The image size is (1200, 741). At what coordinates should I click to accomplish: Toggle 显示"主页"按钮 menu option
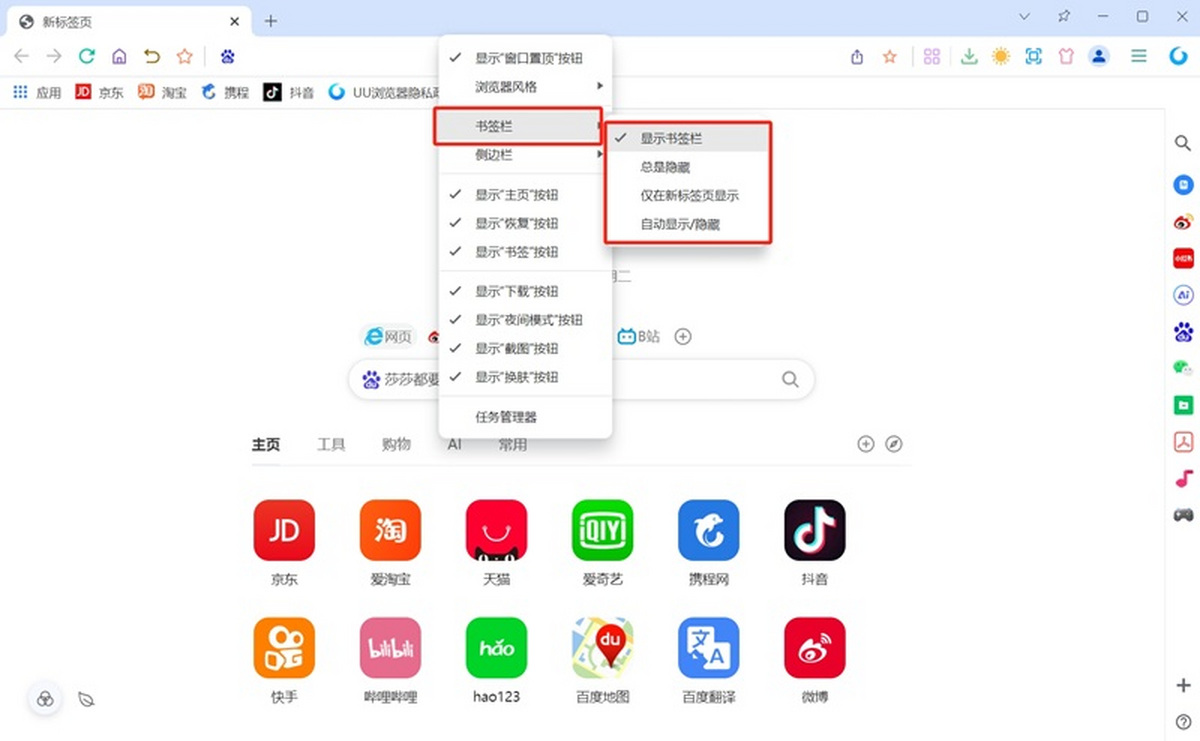[x=525, y=194]
